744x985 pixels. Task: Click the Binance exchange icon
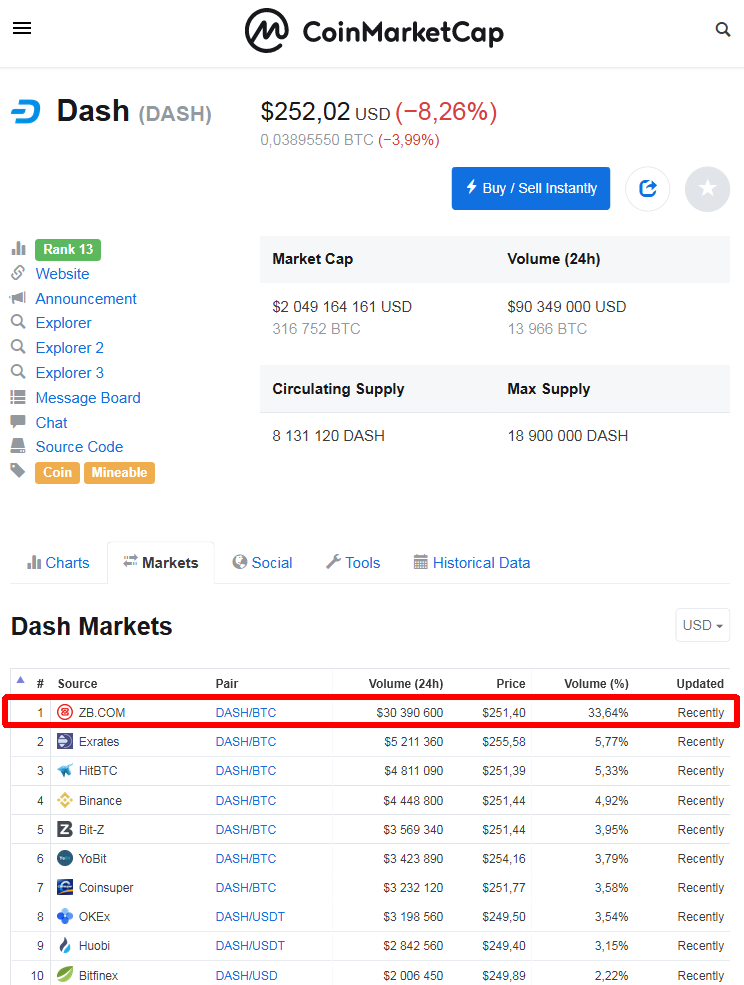point(65,800)
